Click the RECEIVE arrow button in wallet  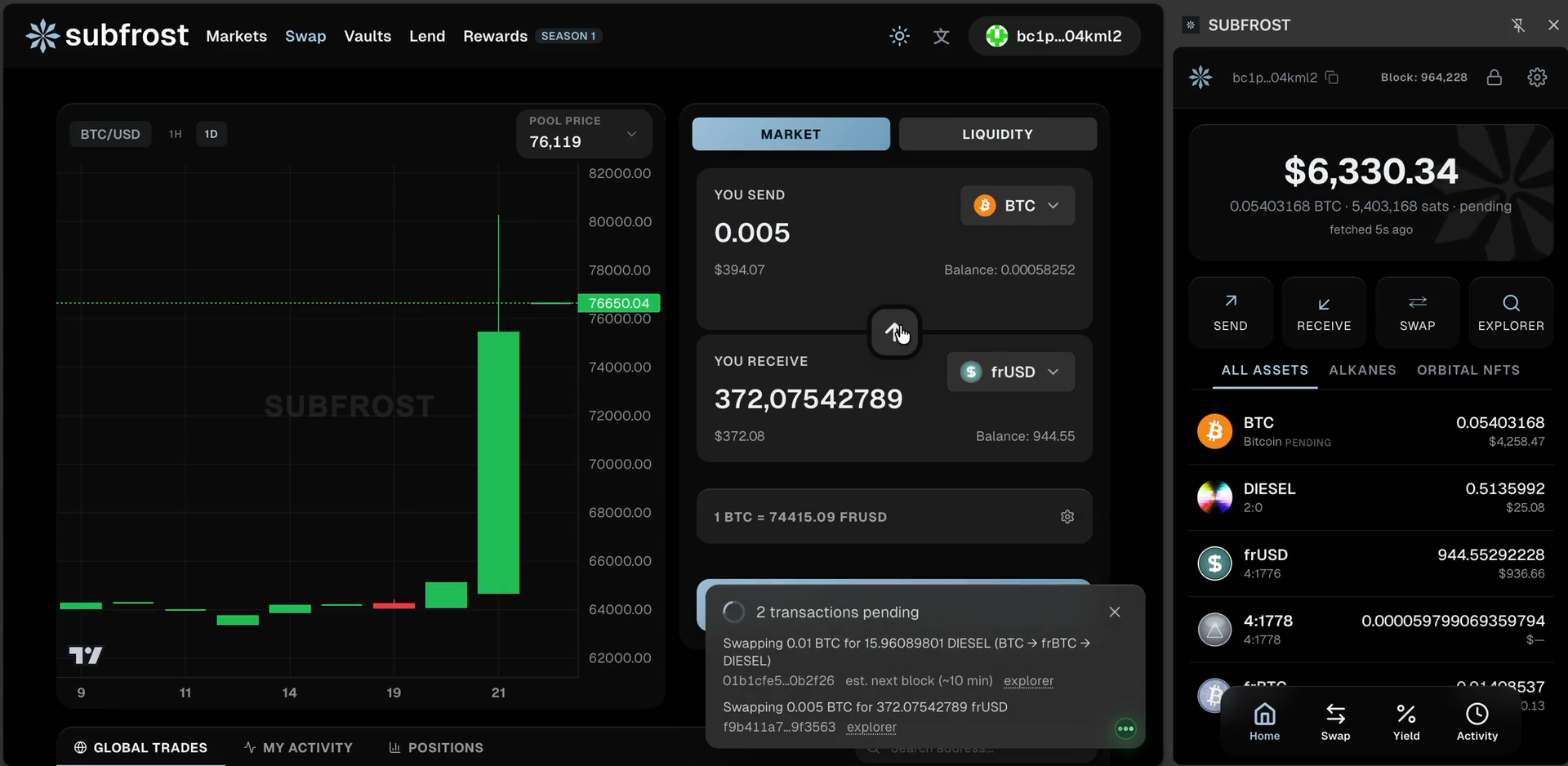[1324, 313]
